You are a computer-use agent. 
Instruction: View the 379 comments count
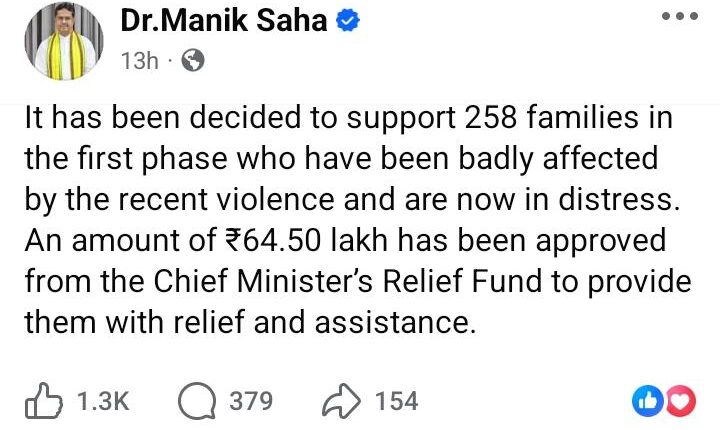[251, 401]
